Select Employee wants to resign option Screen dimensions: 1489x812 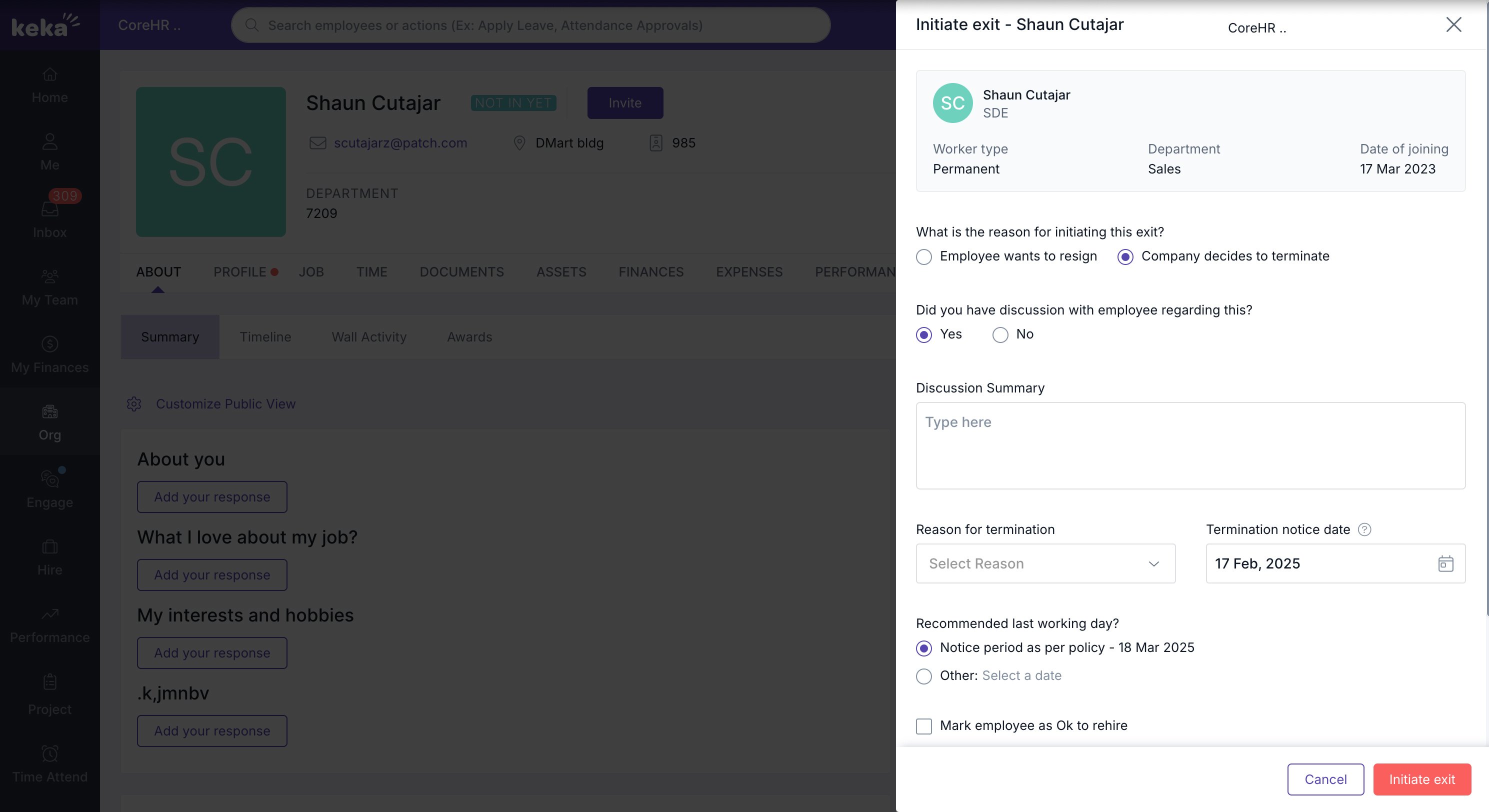click(923, 256)
